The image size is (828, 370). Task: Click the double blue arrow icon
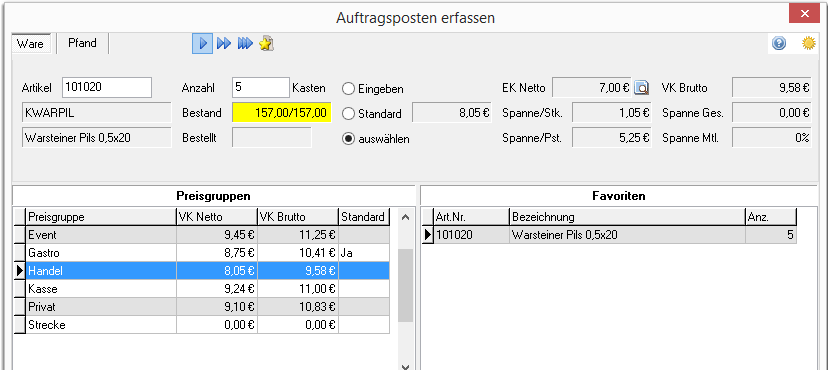click(224, 43)
